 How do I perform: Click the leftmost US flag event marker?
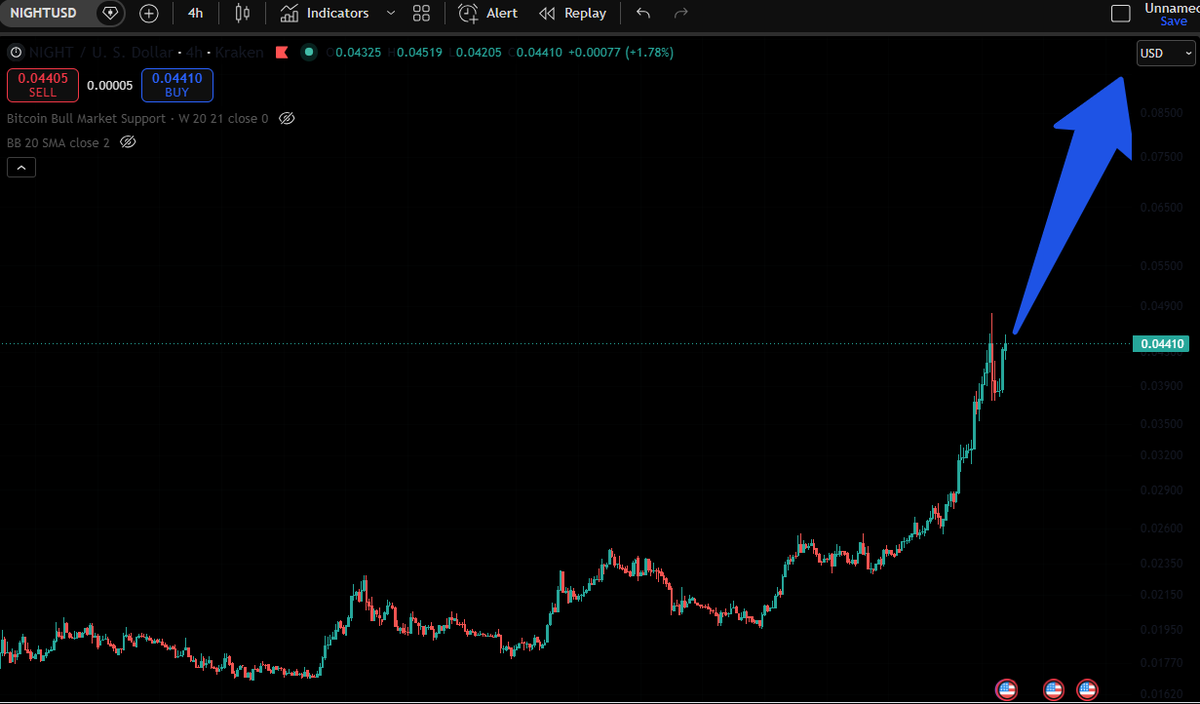[1006, 688]
